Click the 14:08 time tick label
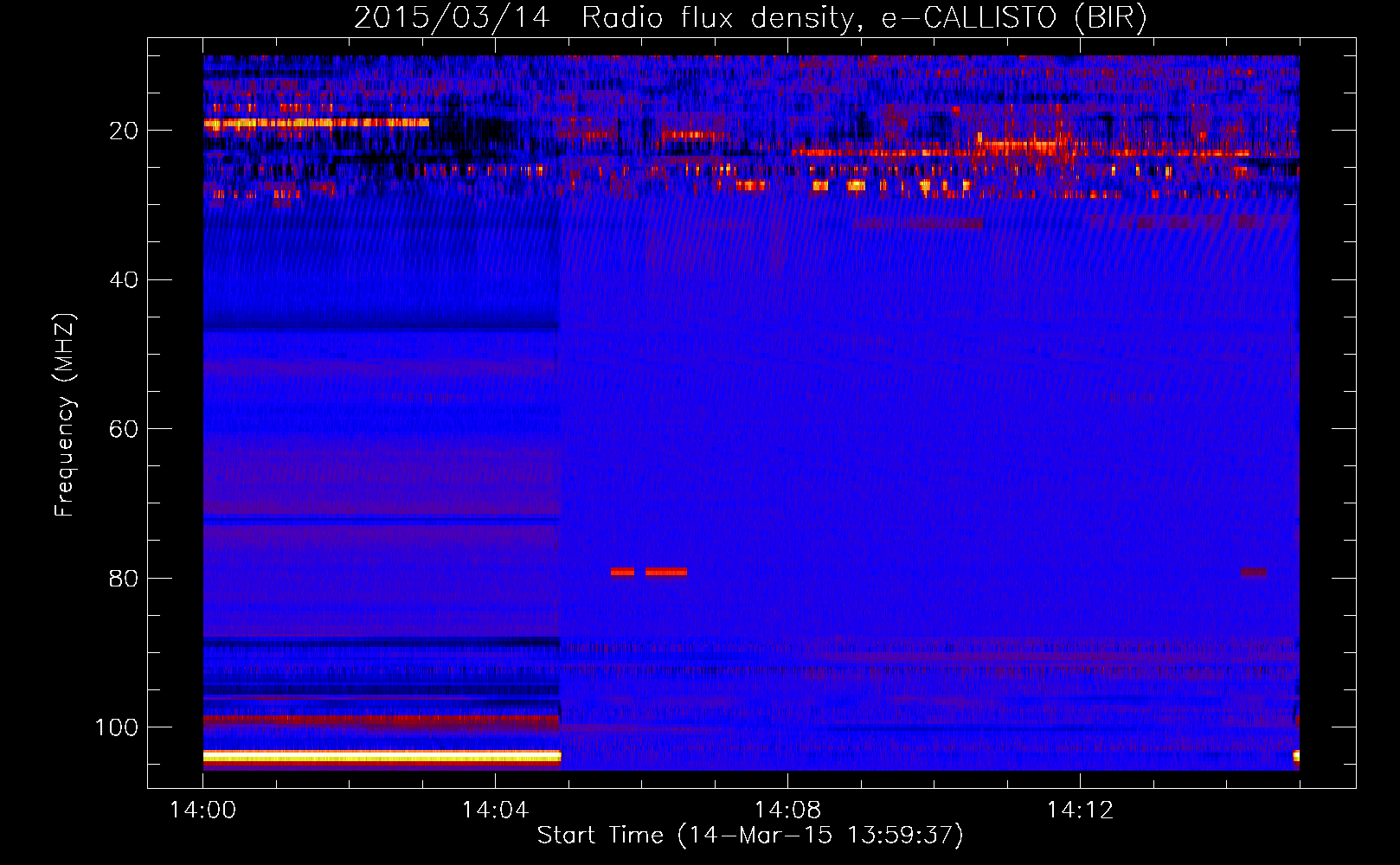The height and width of the screenshot is (865, 1400). point(787,811)
